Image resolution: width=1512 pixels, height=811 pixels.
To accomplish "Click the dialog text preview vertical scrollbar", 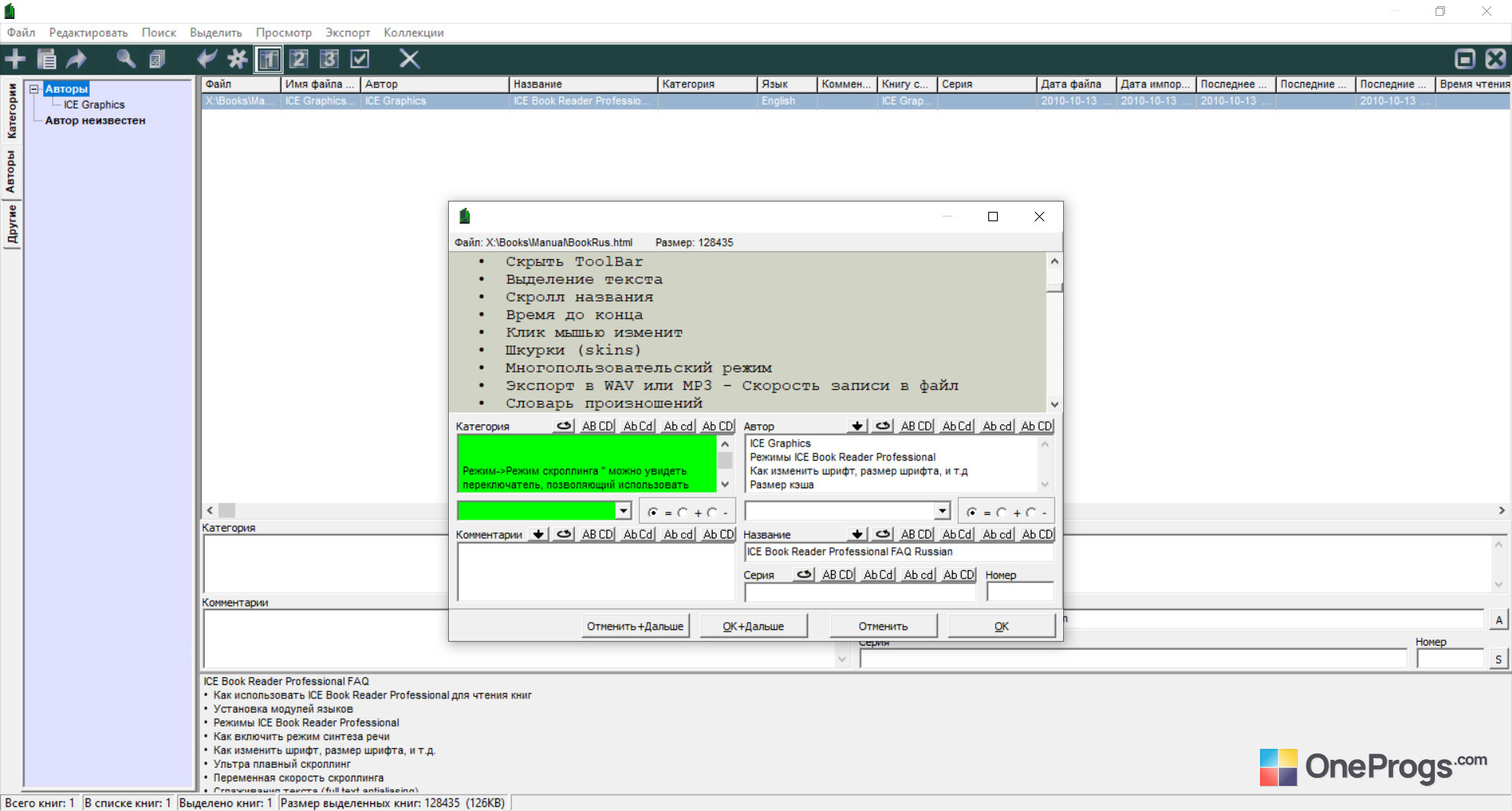I will coord(1054,332).
